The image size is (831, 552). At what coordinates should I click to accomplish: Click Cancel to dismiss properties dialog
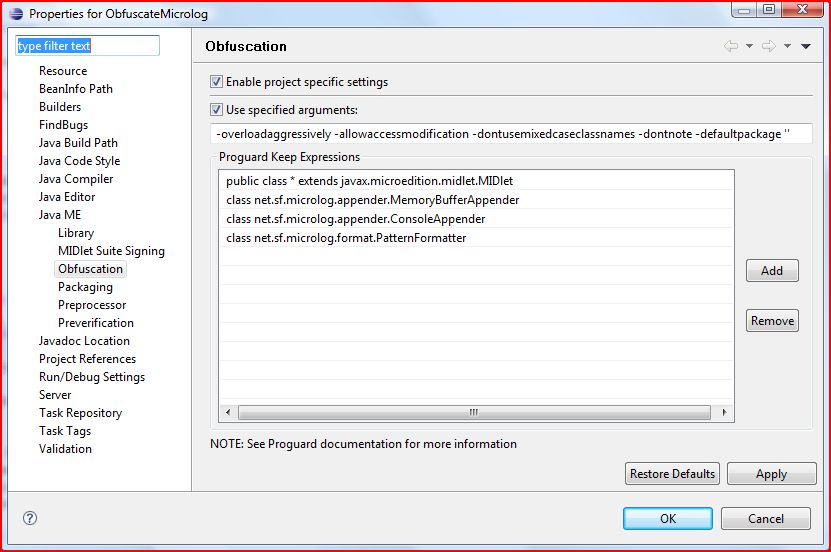pyautogui.click(x=766, y=518)
